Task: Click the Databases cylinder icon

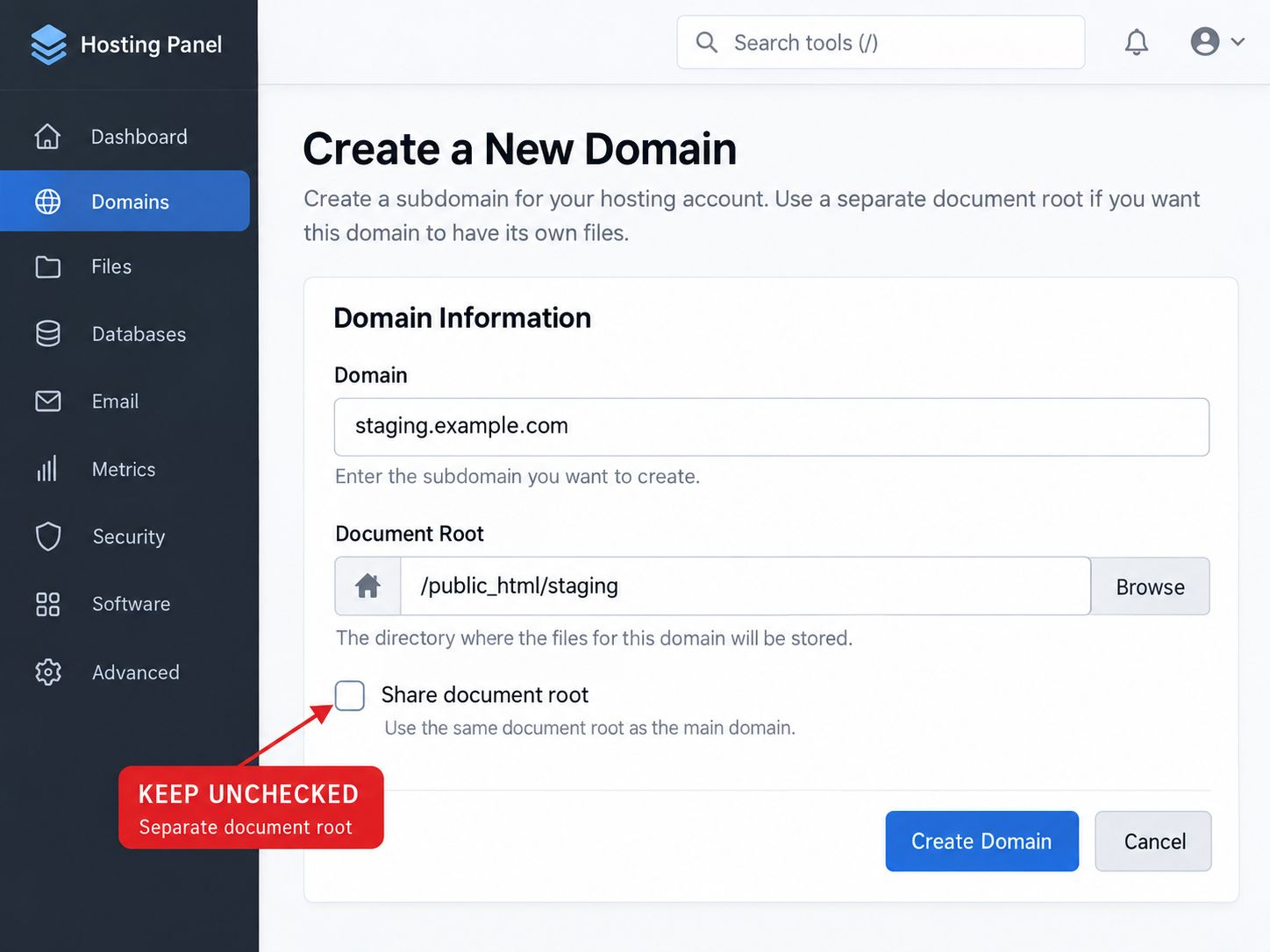Action: (x=48, y=334)
